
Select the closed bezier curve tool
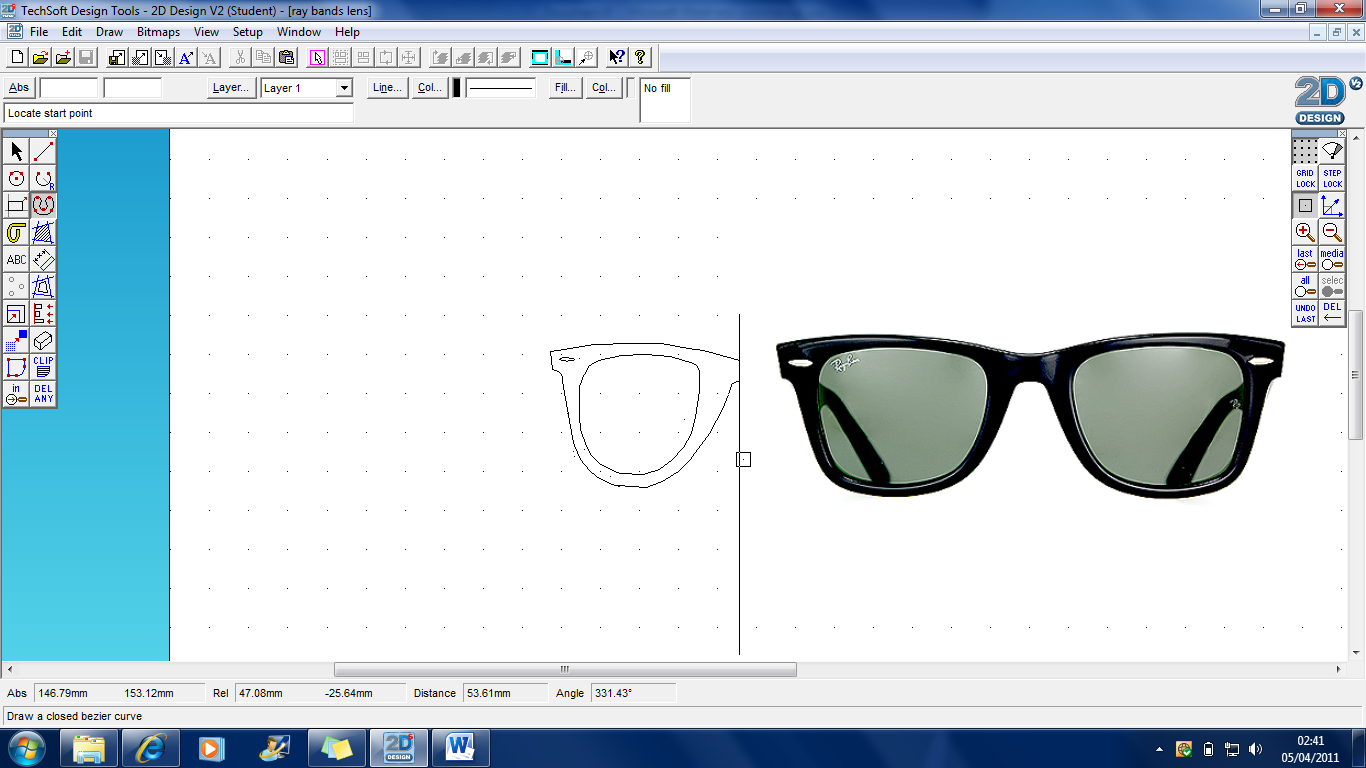[41, 205]
